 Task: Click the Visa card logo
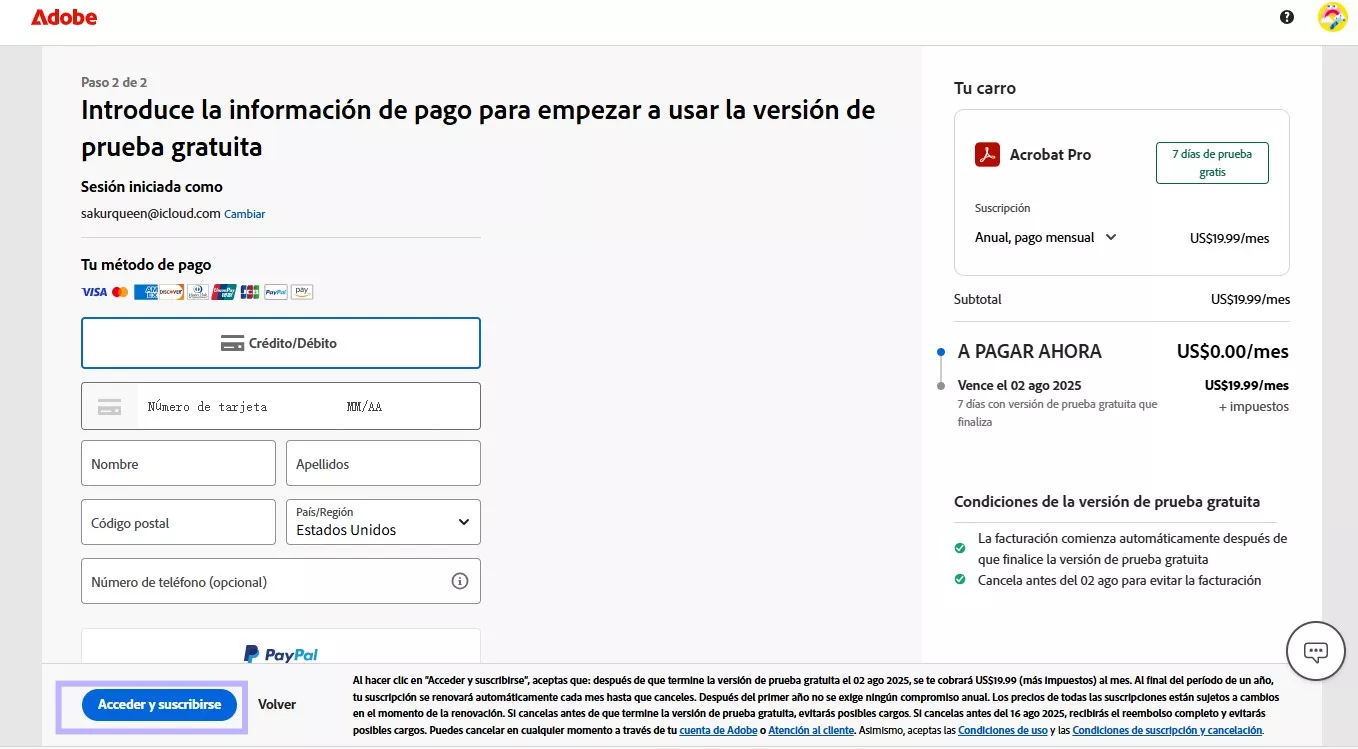point(94,292)
